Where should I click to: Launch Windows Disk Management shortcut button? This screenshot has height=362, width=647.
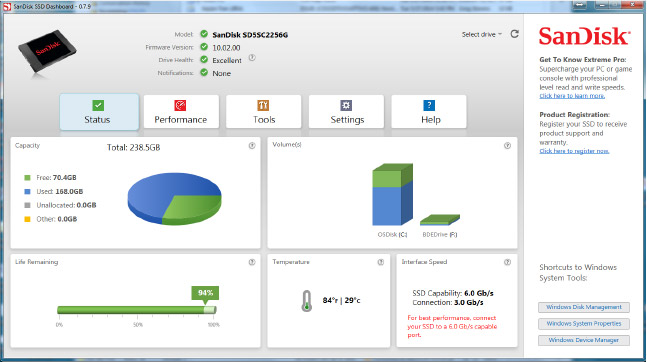pos(583,307)
